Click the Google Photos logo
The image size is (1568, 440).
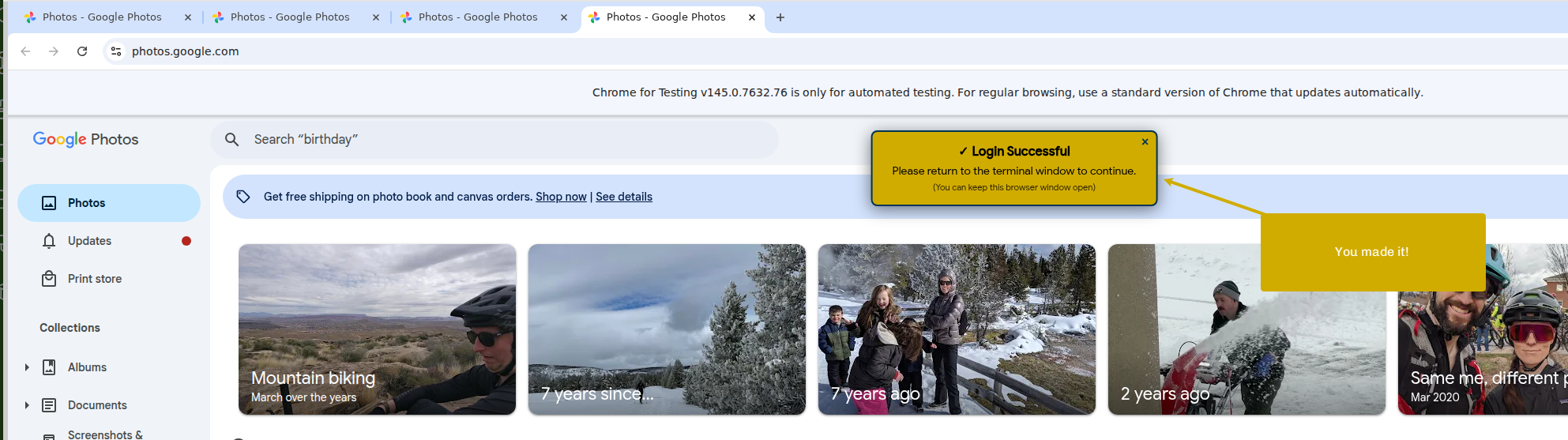(85, 140)
